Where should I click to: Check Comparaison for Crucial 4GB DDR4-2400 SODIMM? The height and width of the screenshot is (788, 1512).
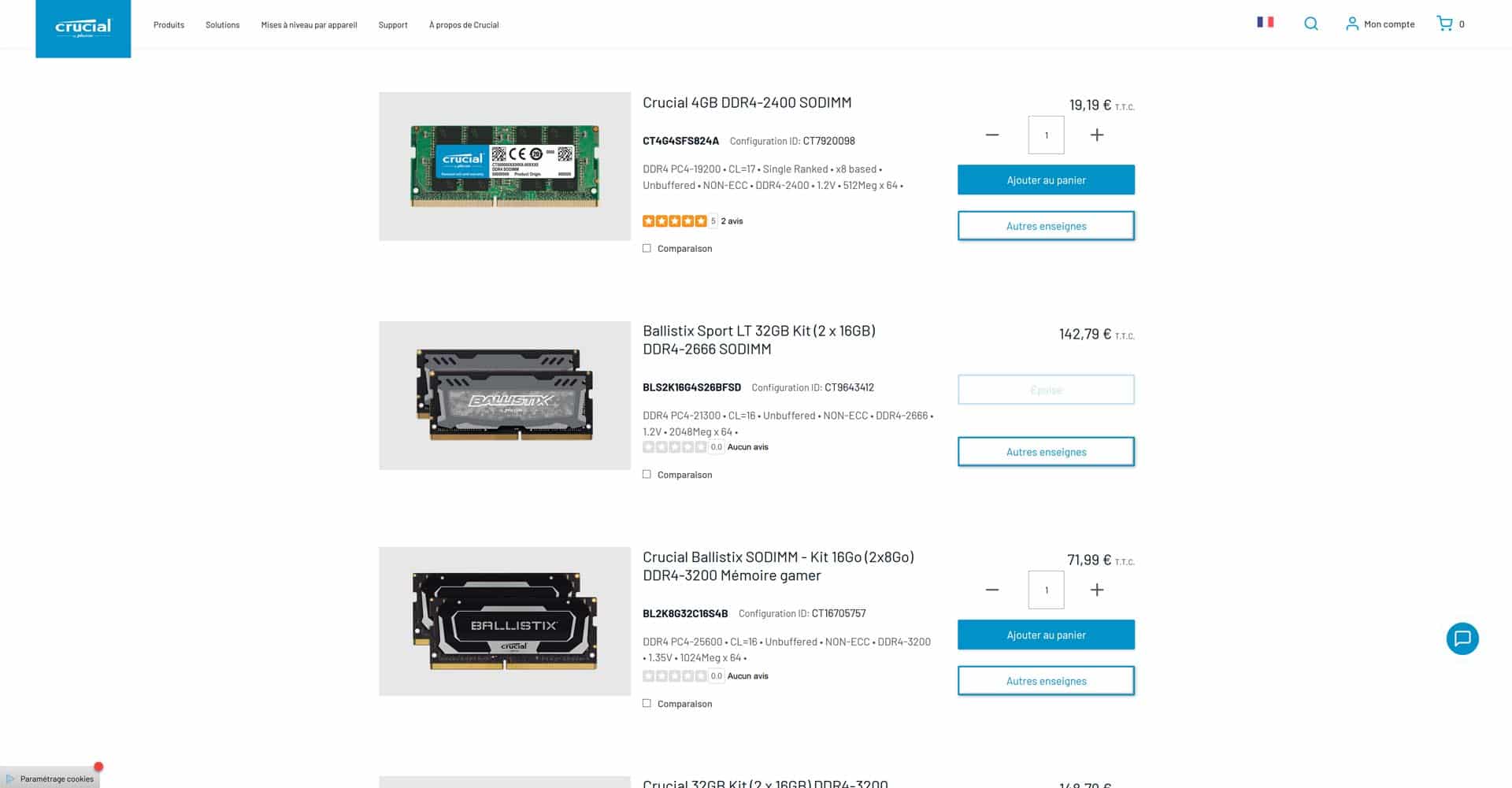coord(647,248)
